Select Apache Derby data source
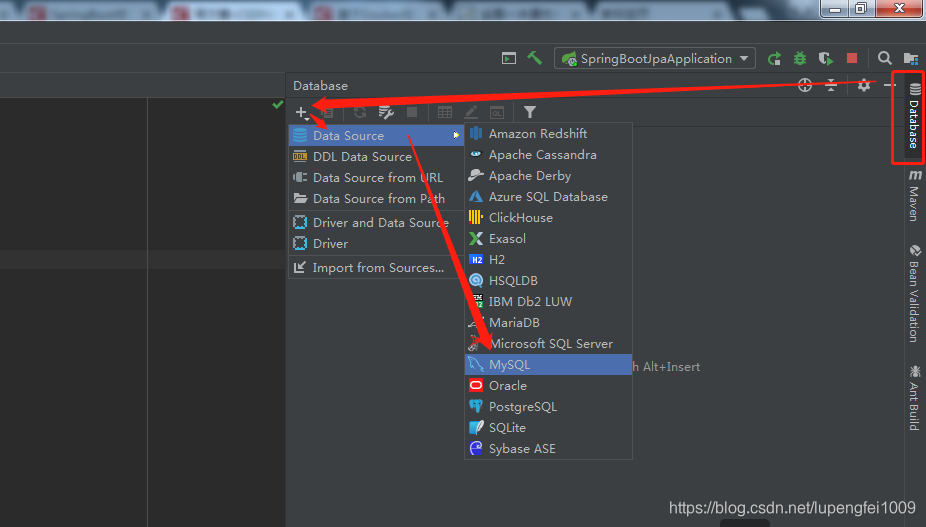Screen dimensions: 926x527 coord(549,176)
